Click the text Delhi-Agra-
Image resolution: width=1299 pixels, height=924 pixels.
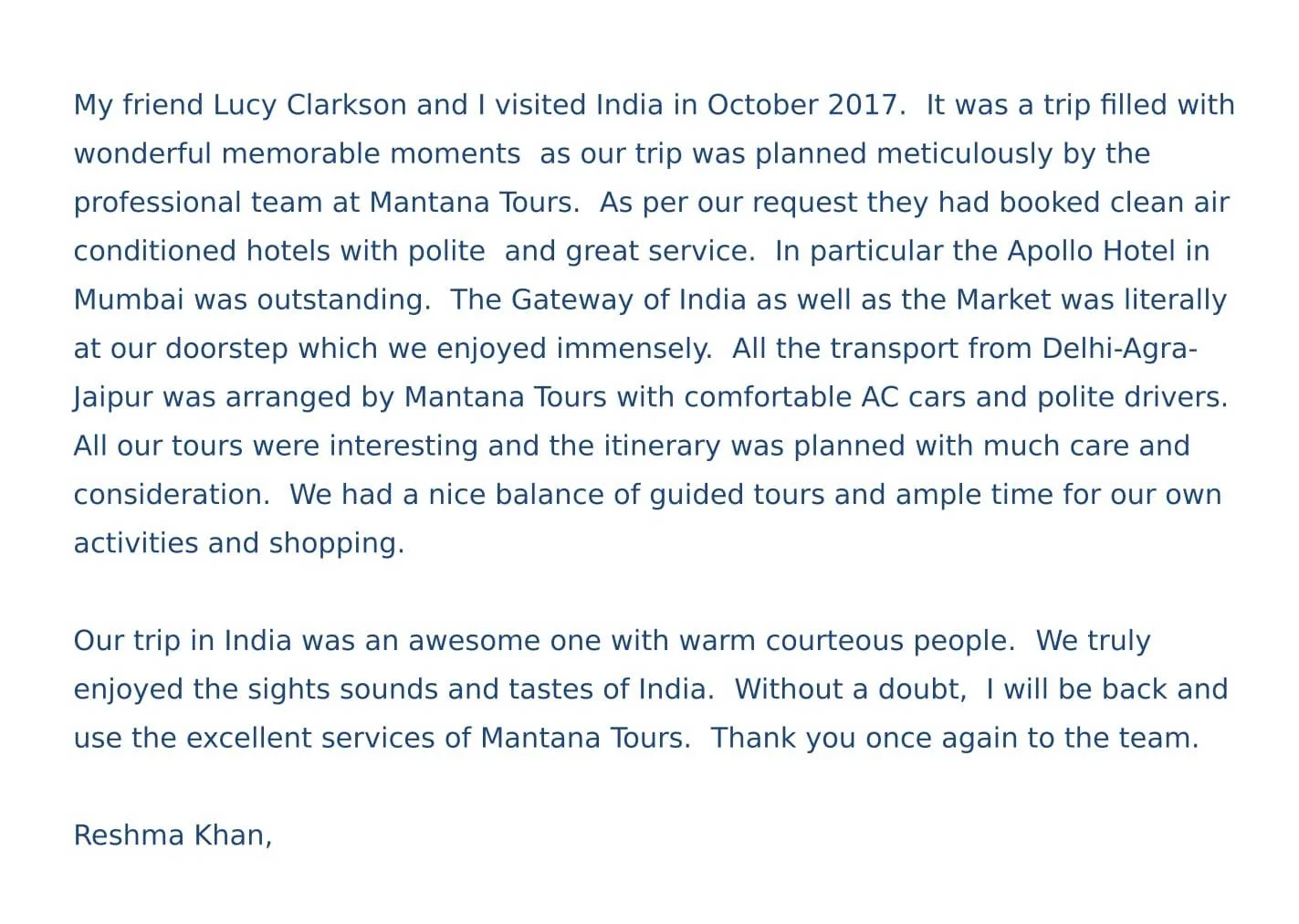1119,349
